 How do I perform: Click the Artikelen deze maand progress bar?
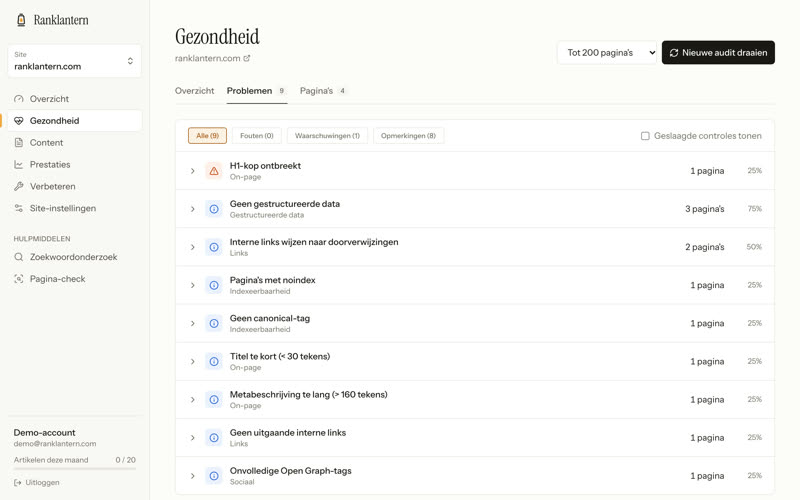[x=74, y=468]
